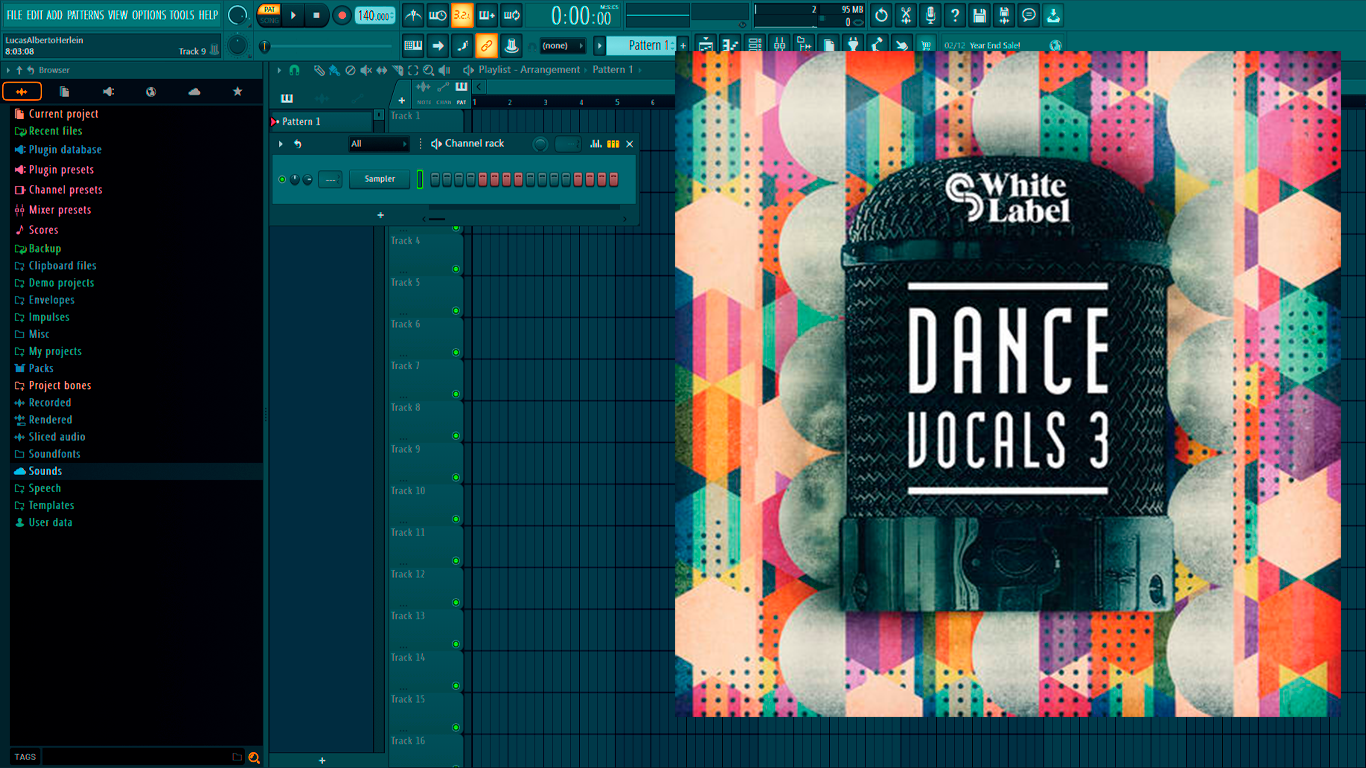Image resolution: width=1366 pixels, height=768 pixels.
Task: Click the Sampler channel button
Action: tap(380, 179)
